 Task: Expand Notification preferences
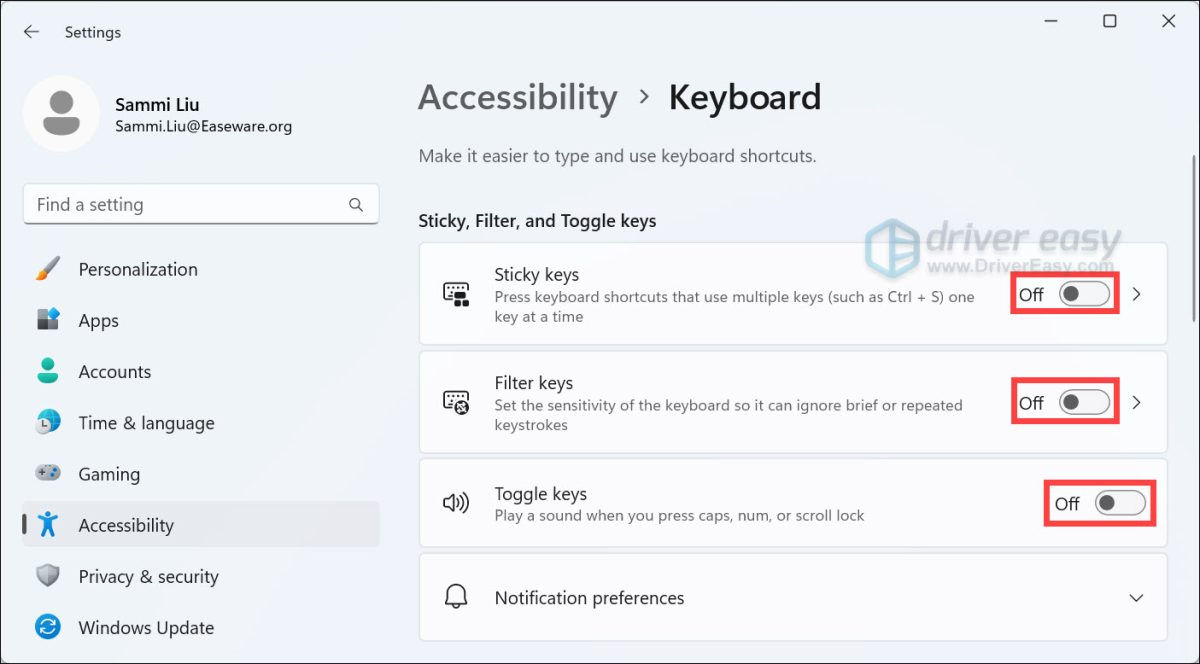[x=1137, y=597]
